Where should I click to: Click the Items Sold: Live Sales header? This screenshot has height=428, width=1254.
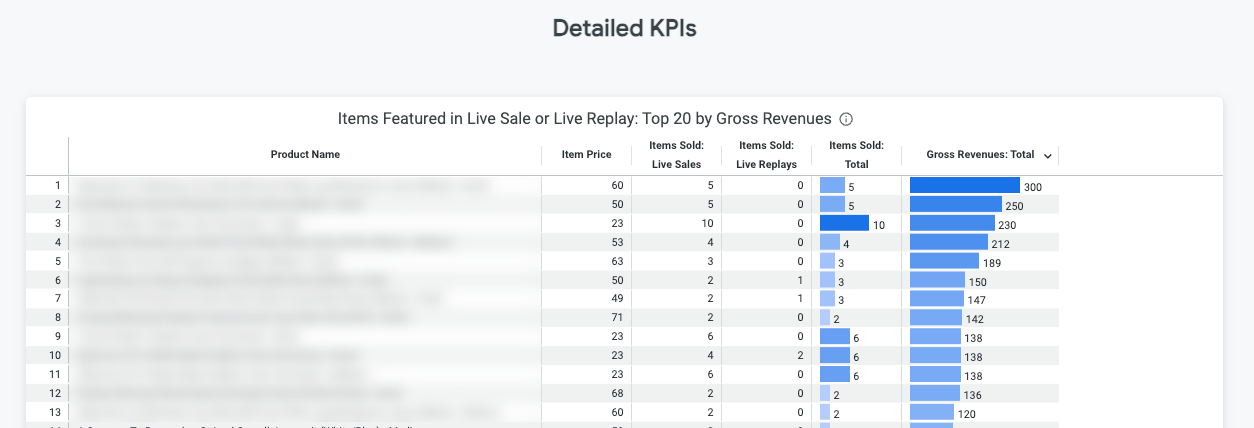(676, 155)
